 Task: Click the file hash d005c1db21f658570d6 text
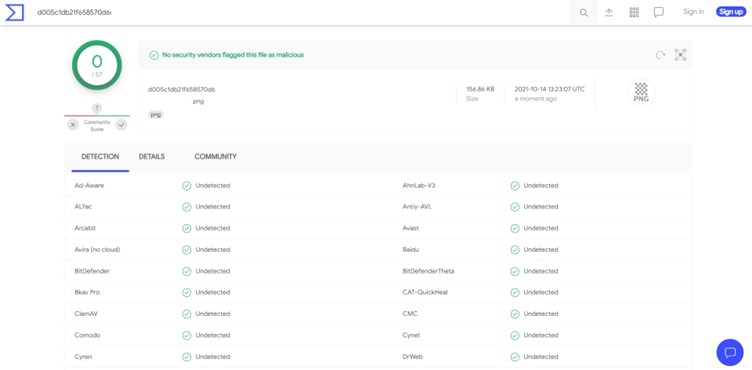[x=181, y=89]
